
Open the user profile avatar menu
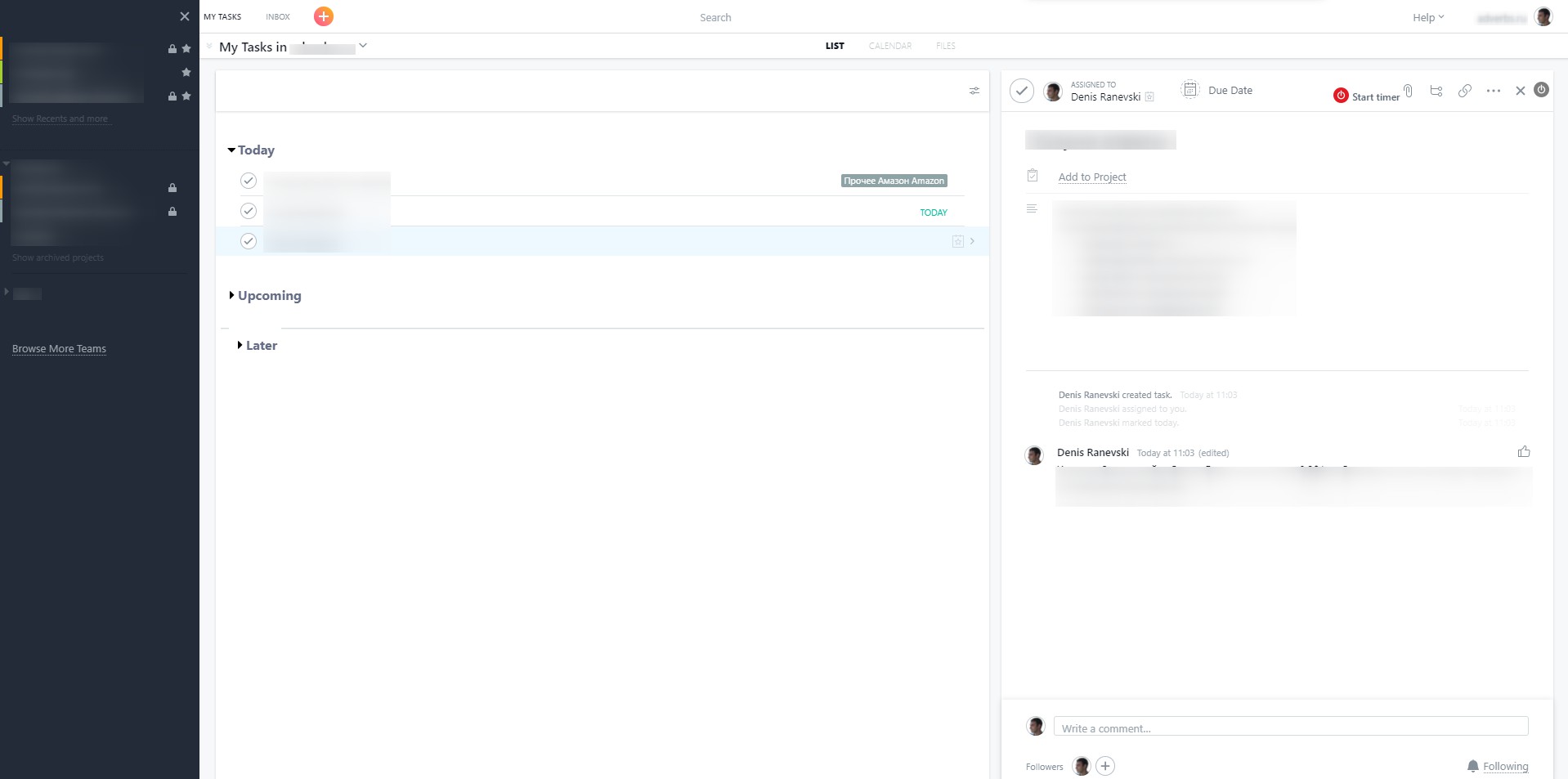[x=1543, y=16]
